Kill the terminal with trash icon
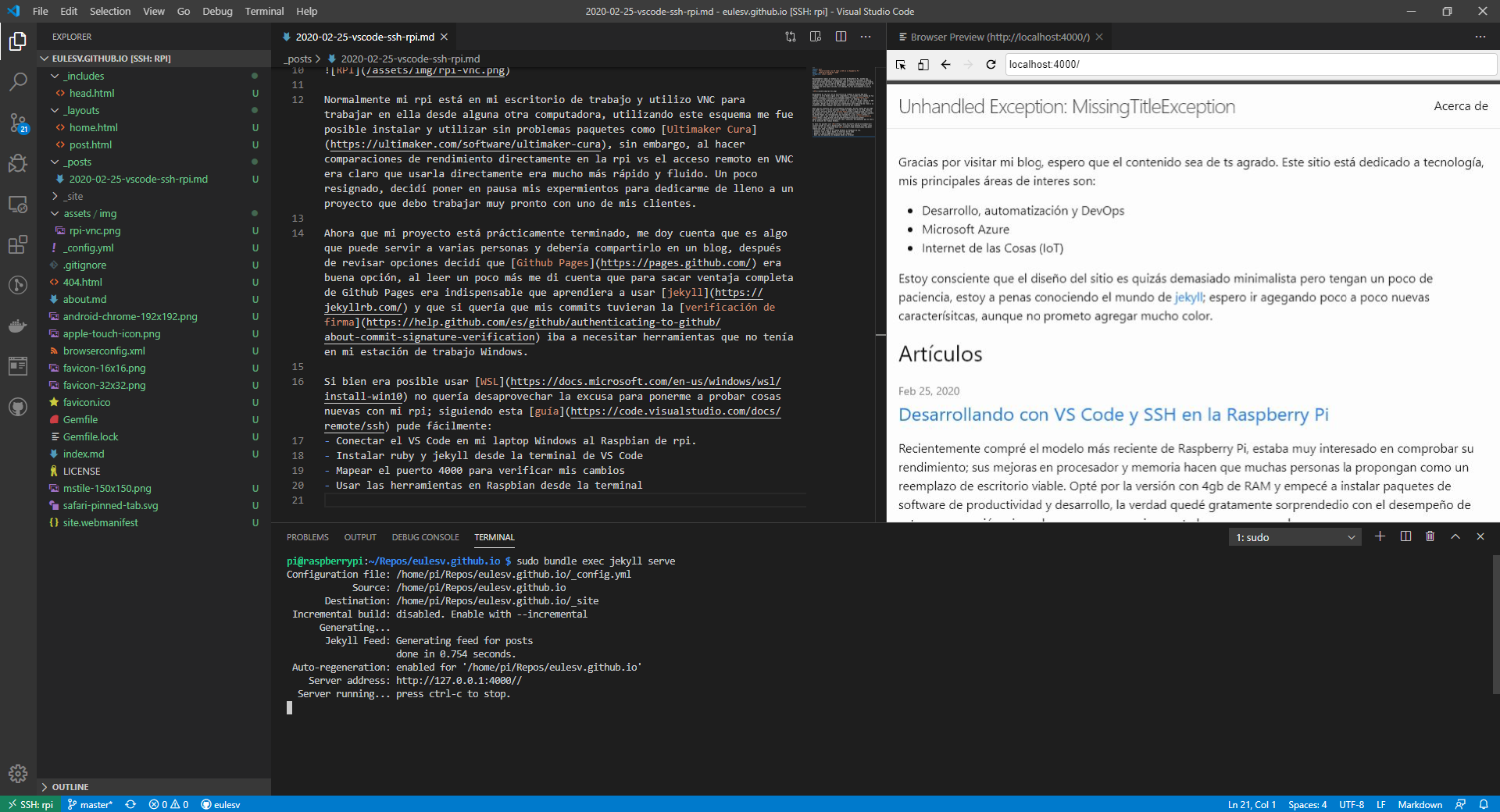The height and width of the screenshot is (812, 1500). (x=1430, y=536)
